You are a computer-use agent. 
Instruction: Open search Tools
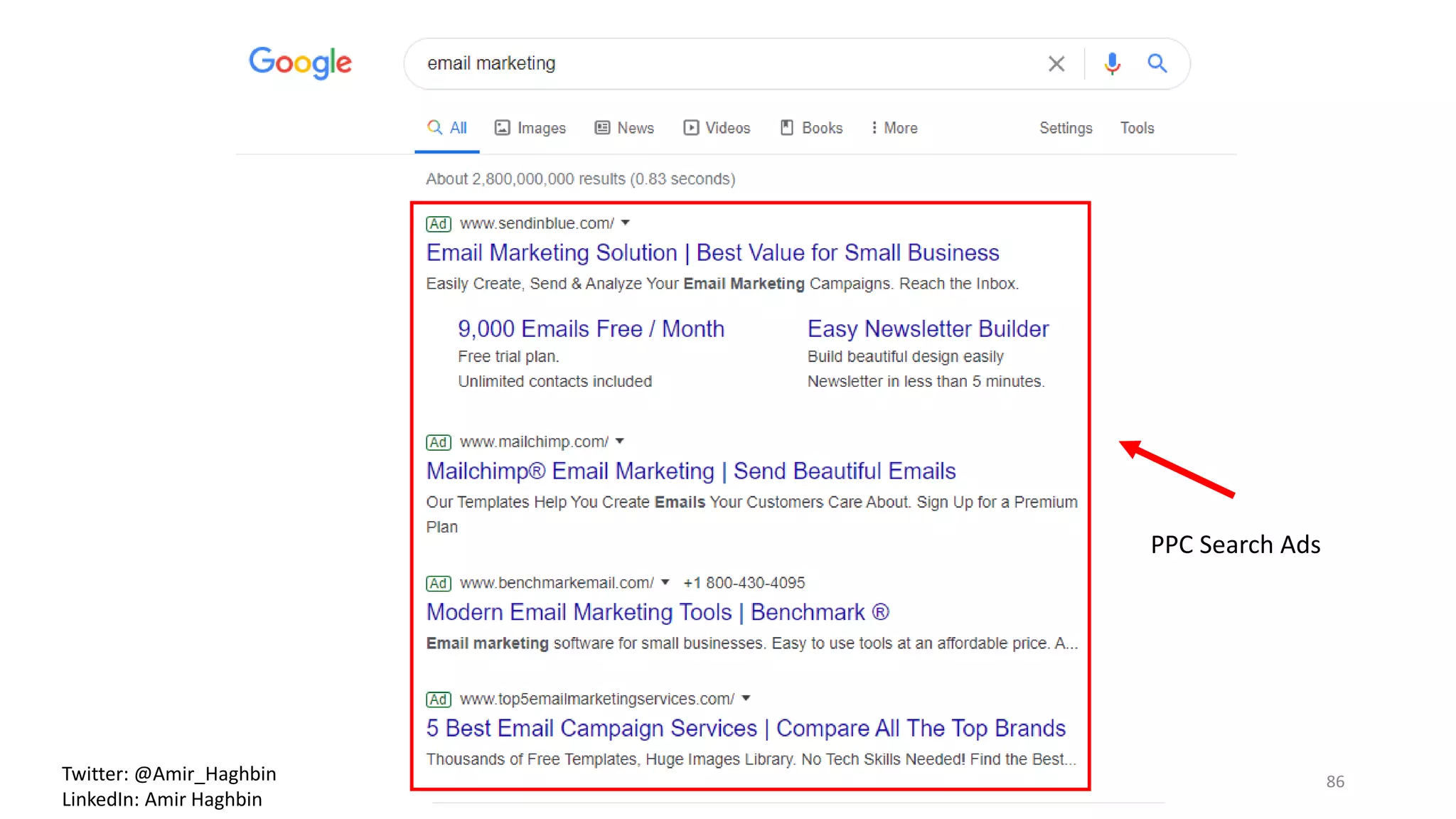(1137, 128)
